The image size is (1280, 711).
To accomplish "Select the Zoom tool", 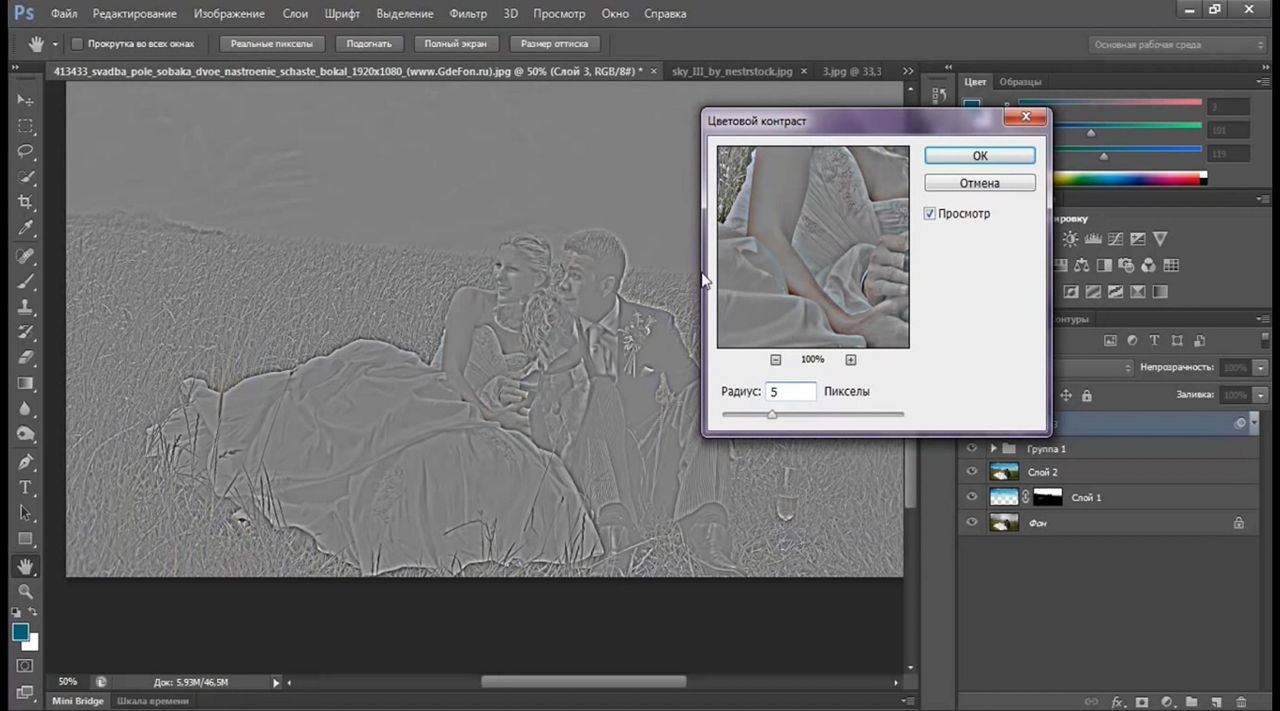I will tap(25, 592).
